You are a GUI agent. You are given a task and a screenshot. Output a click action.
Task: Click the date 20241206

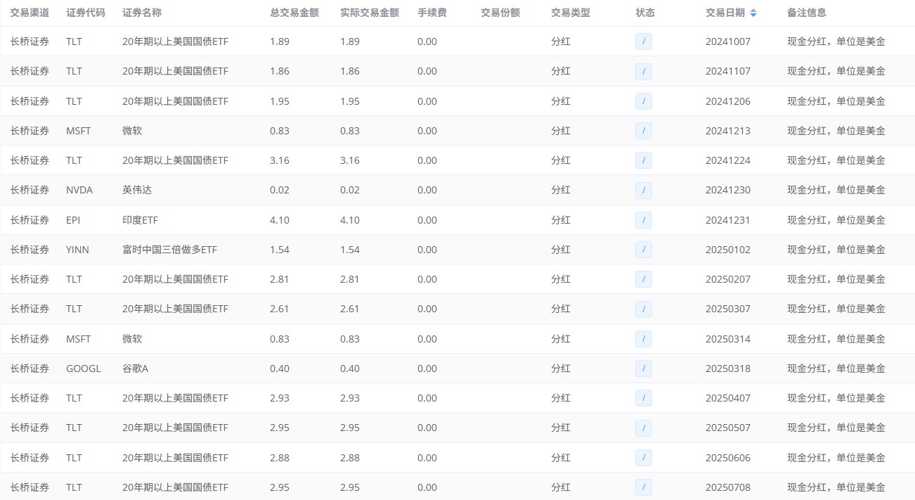tap(728, 101)
